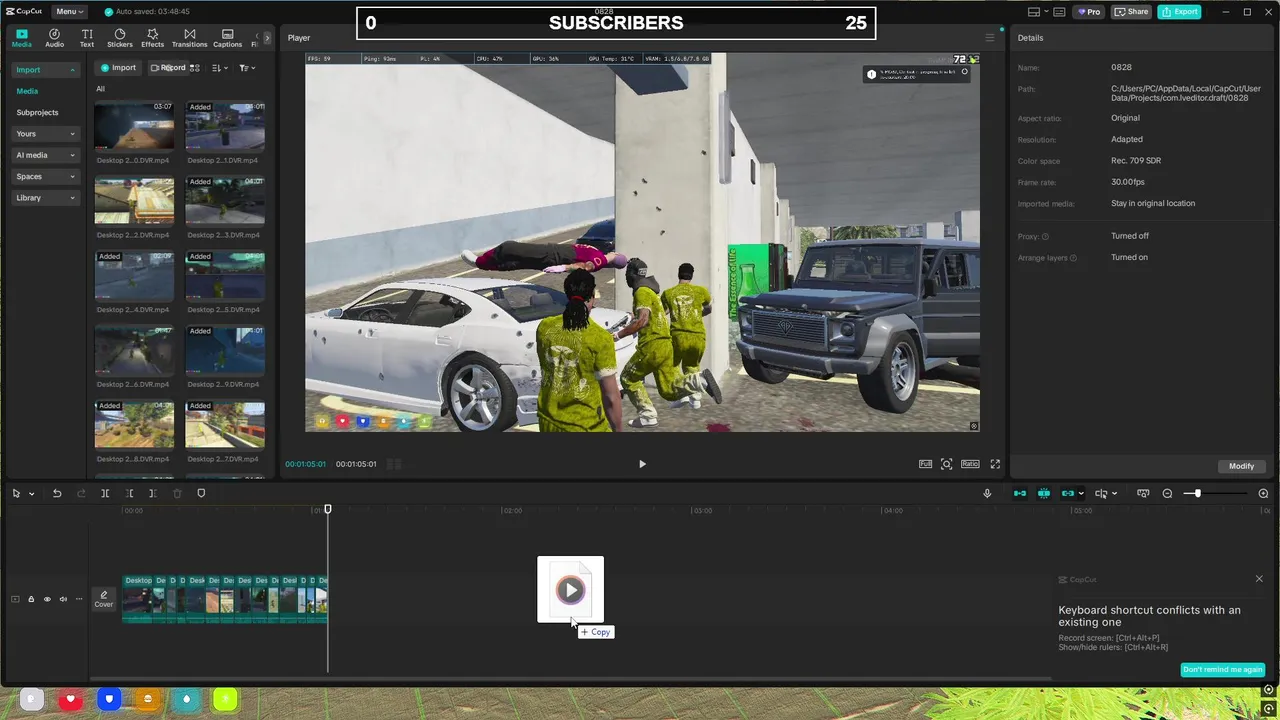Open the track more-options dots
The height and width of the screenshot is (720, 1280).
pos(79,599)
